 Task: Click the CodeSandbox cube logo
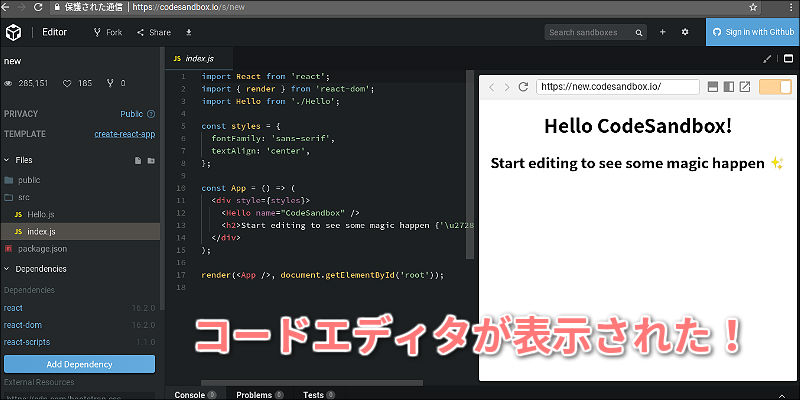[14, 32]
